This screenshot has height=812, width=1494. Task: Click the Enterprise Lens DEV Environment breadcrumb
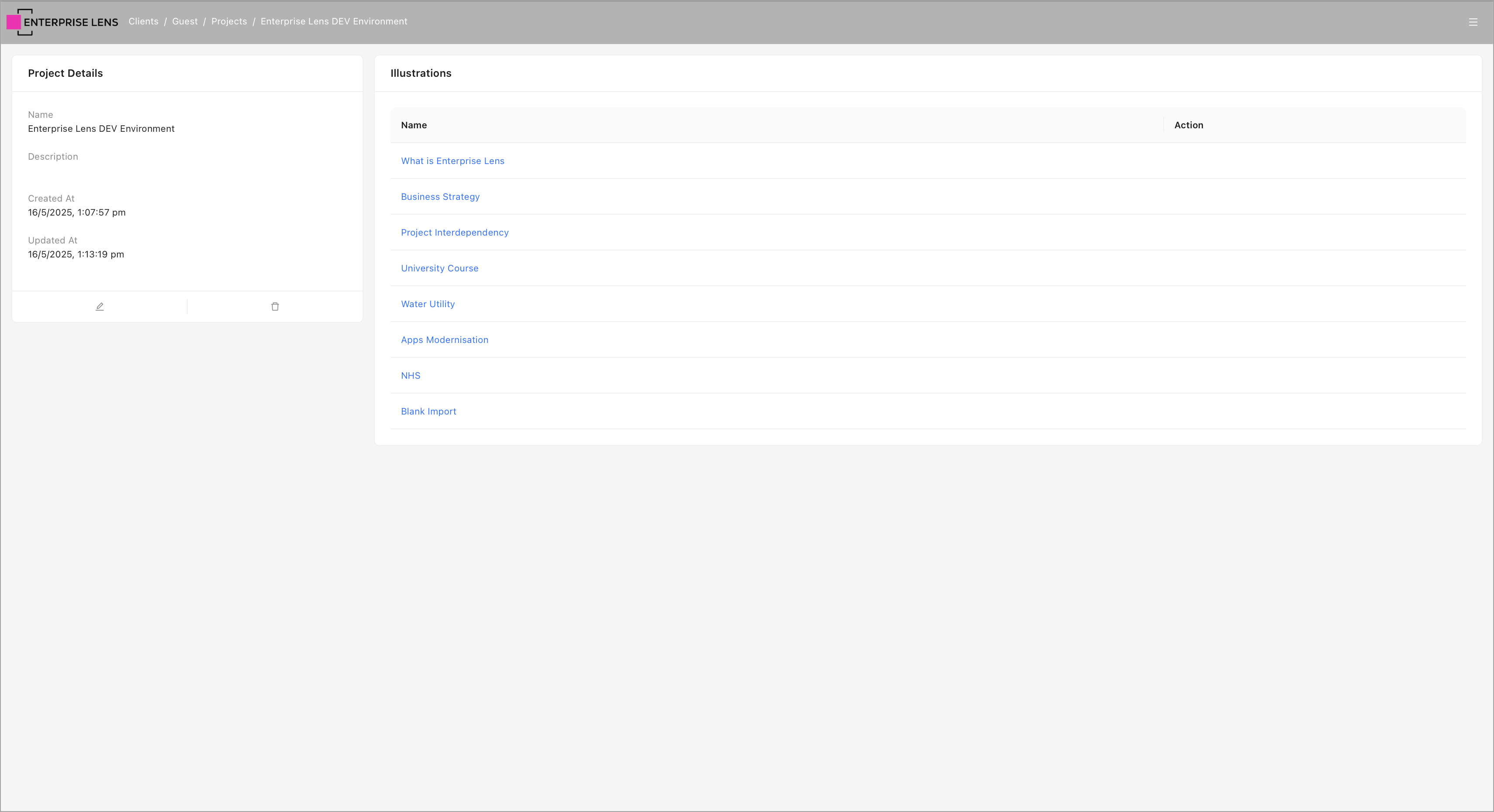coord(333,21)
